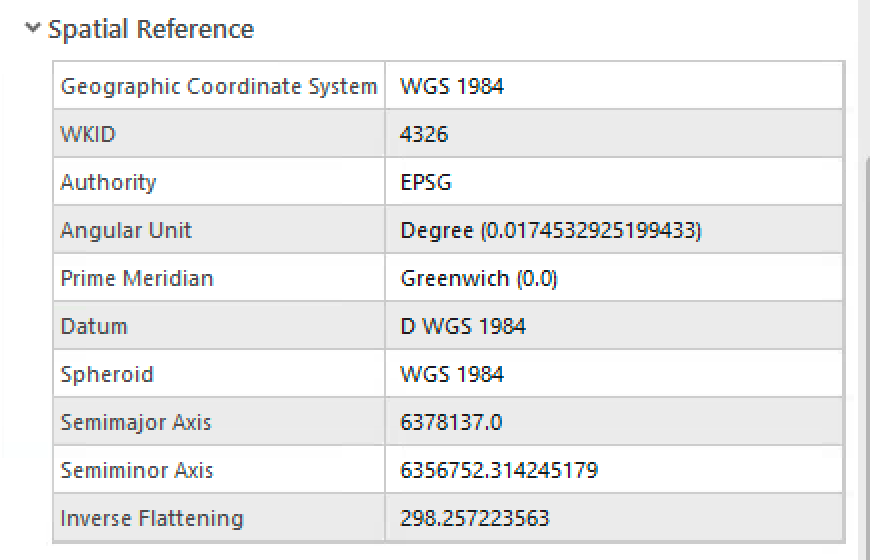
Task: Click the first-row WGS 1984 value
Action: (x=452, y=86)
